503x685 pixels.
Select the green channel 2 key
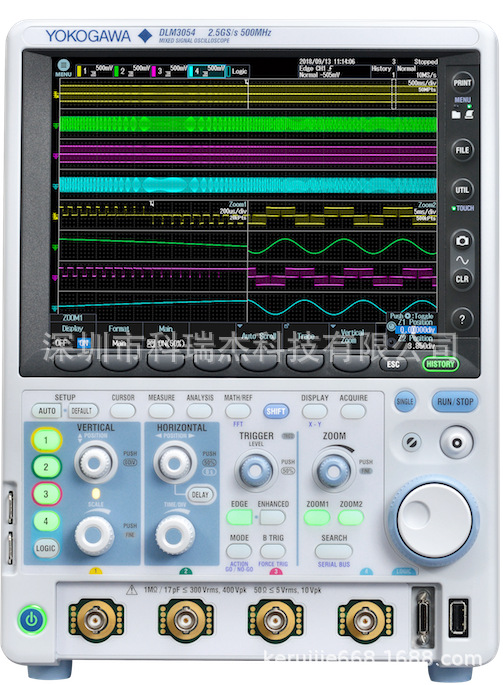click(x=46, y=467)
